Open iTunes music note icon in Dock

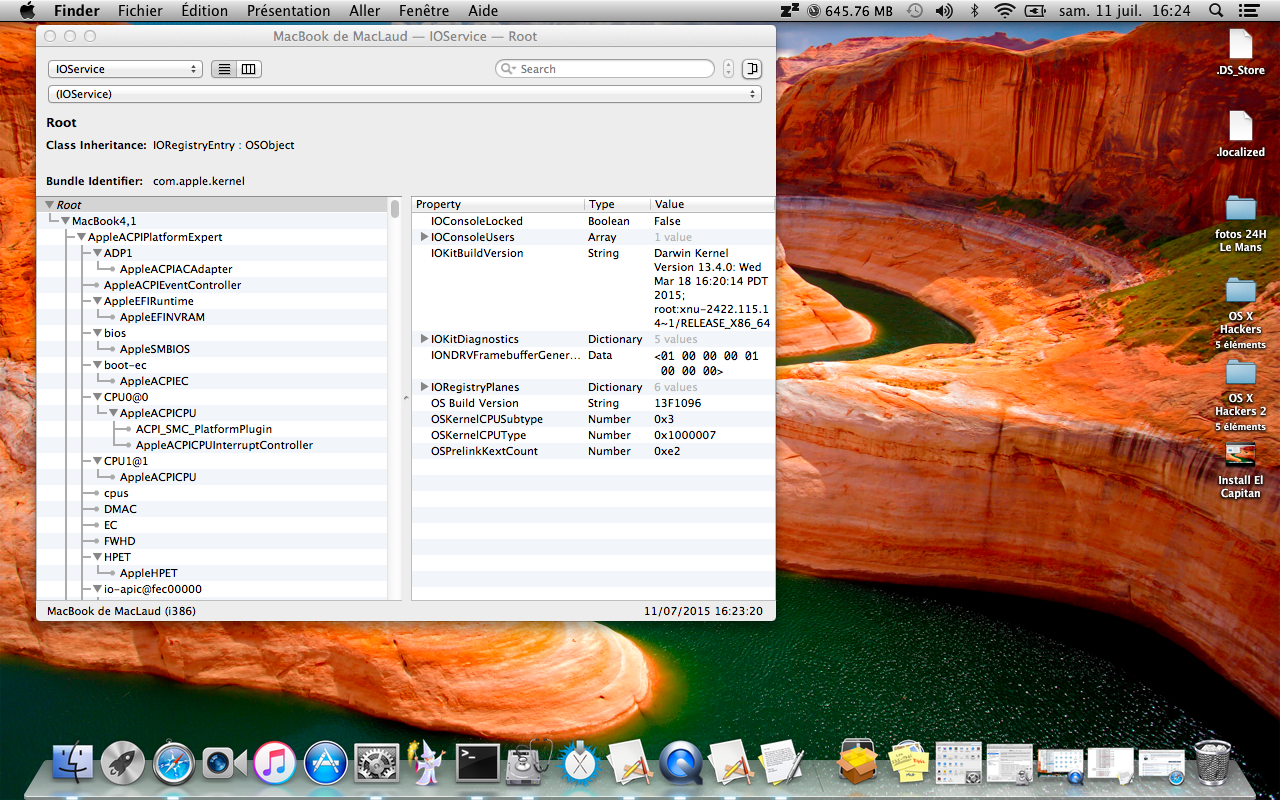pyautogui.click(x=275, y=764)
